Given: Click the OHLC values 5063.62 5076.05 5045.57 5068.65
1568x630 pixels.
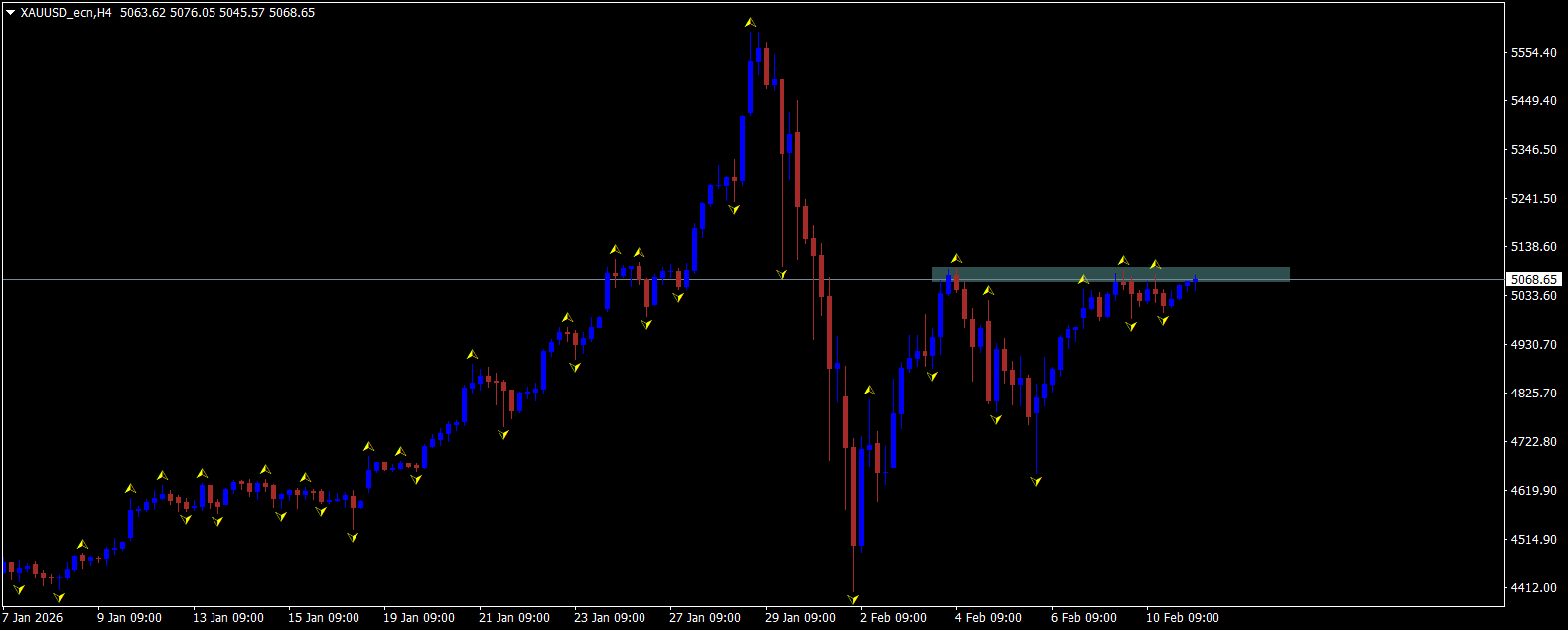Looking at the screenshot, I should click(x=217, y=13).
